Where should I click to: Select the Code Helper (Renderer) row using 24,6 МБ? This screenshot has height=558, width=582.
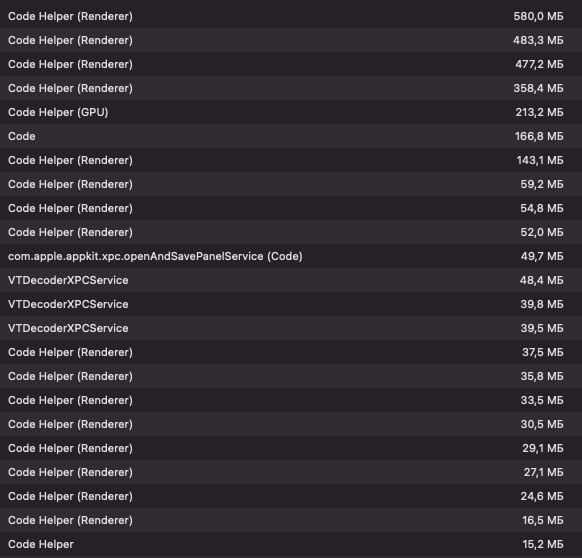click(291, 496)
